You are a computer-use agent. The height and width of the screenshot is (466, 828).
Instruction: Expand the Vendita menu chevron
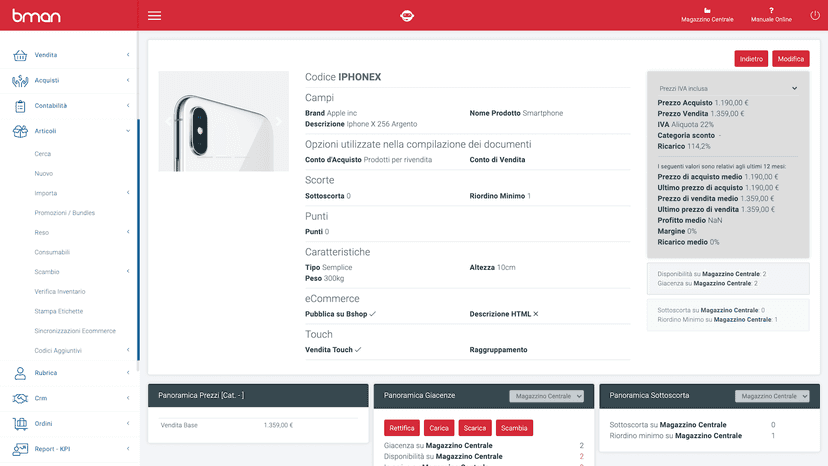[x=128, y=55]
